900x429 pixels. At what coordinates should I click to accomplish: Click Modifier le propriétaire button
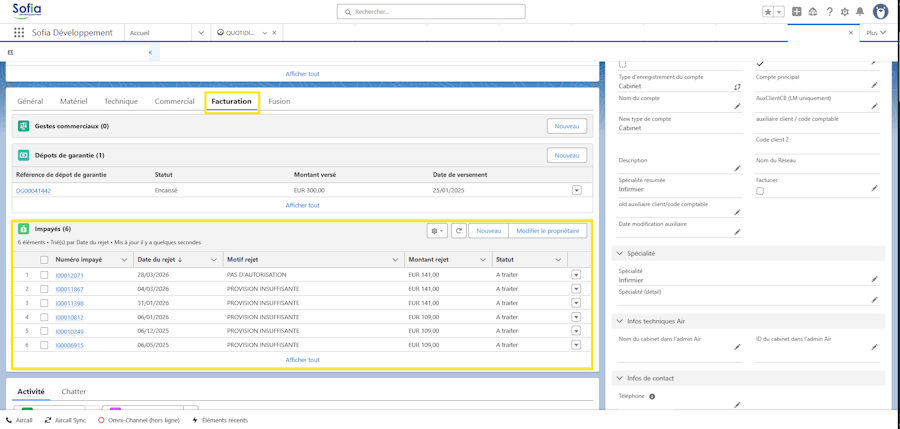tap(548, 230)
